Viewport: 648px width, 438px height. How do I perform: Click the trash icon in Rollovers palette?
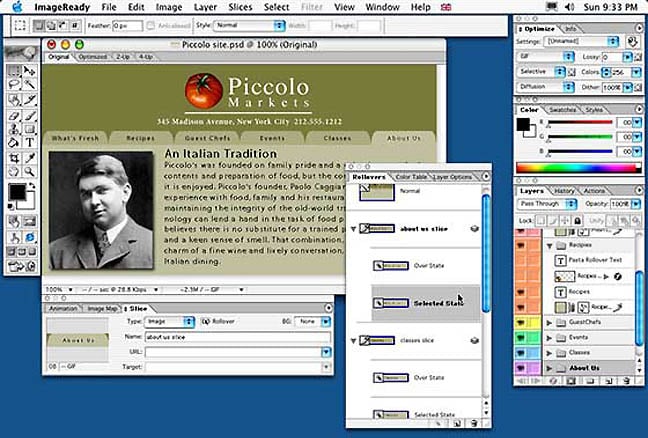point(474,423)
